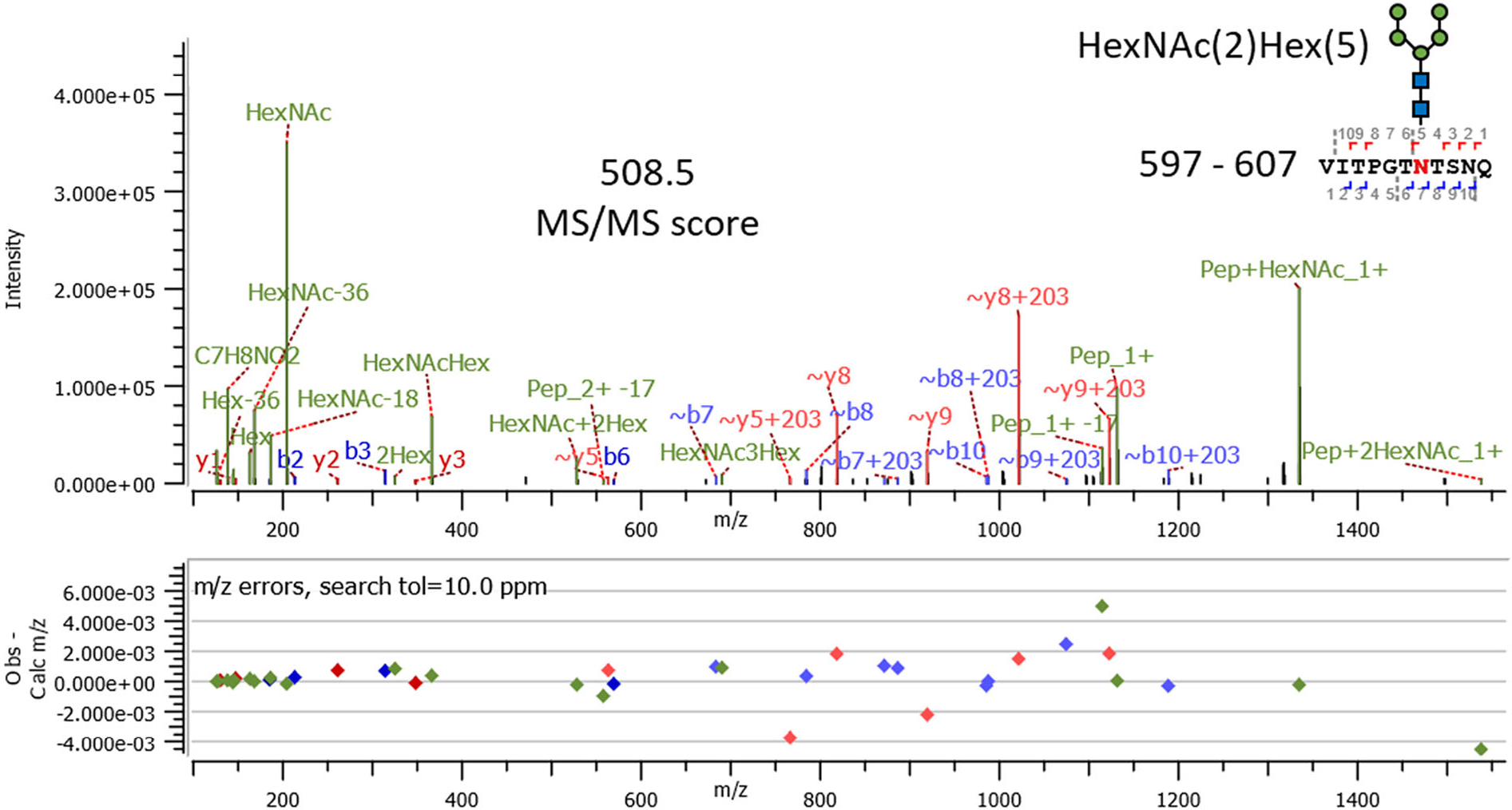This screenshot has height=810, width=1512.
Task: Click the bottom blue square in glycan diagram
Action: [x=1420, y=109]
